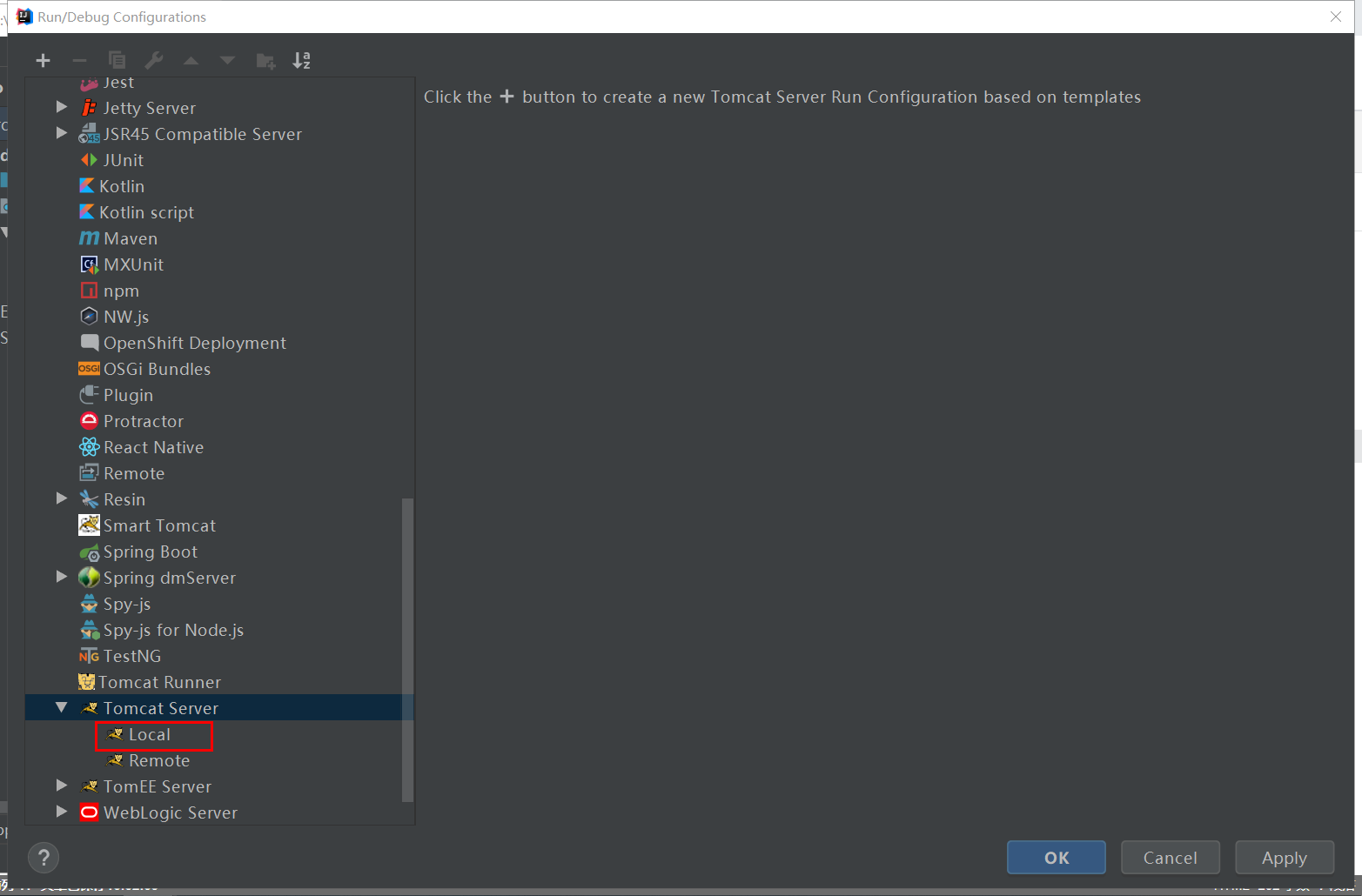Select Remote under Tomcat Server

pos(159,761)
